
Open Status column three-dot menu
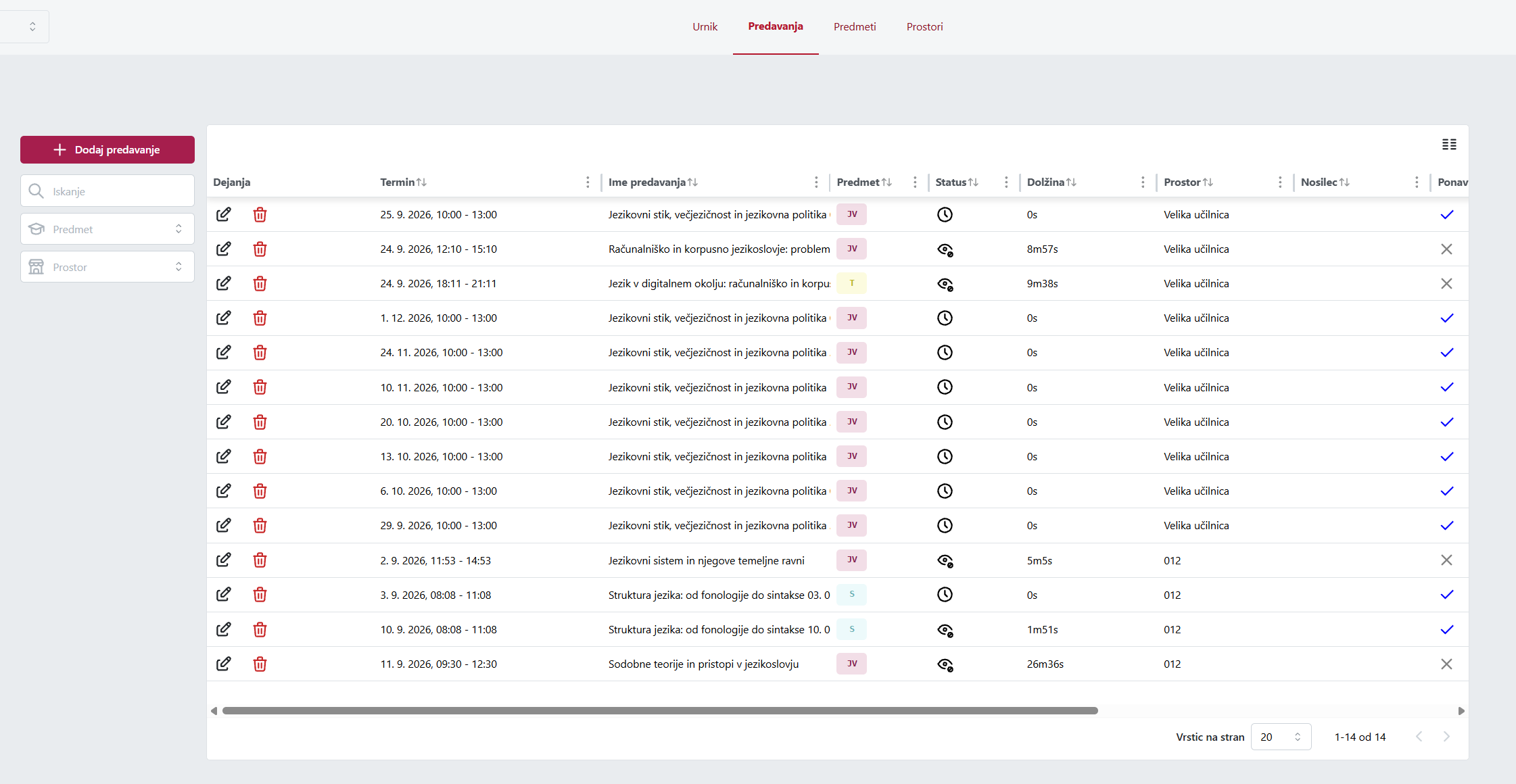(1006, 182)
